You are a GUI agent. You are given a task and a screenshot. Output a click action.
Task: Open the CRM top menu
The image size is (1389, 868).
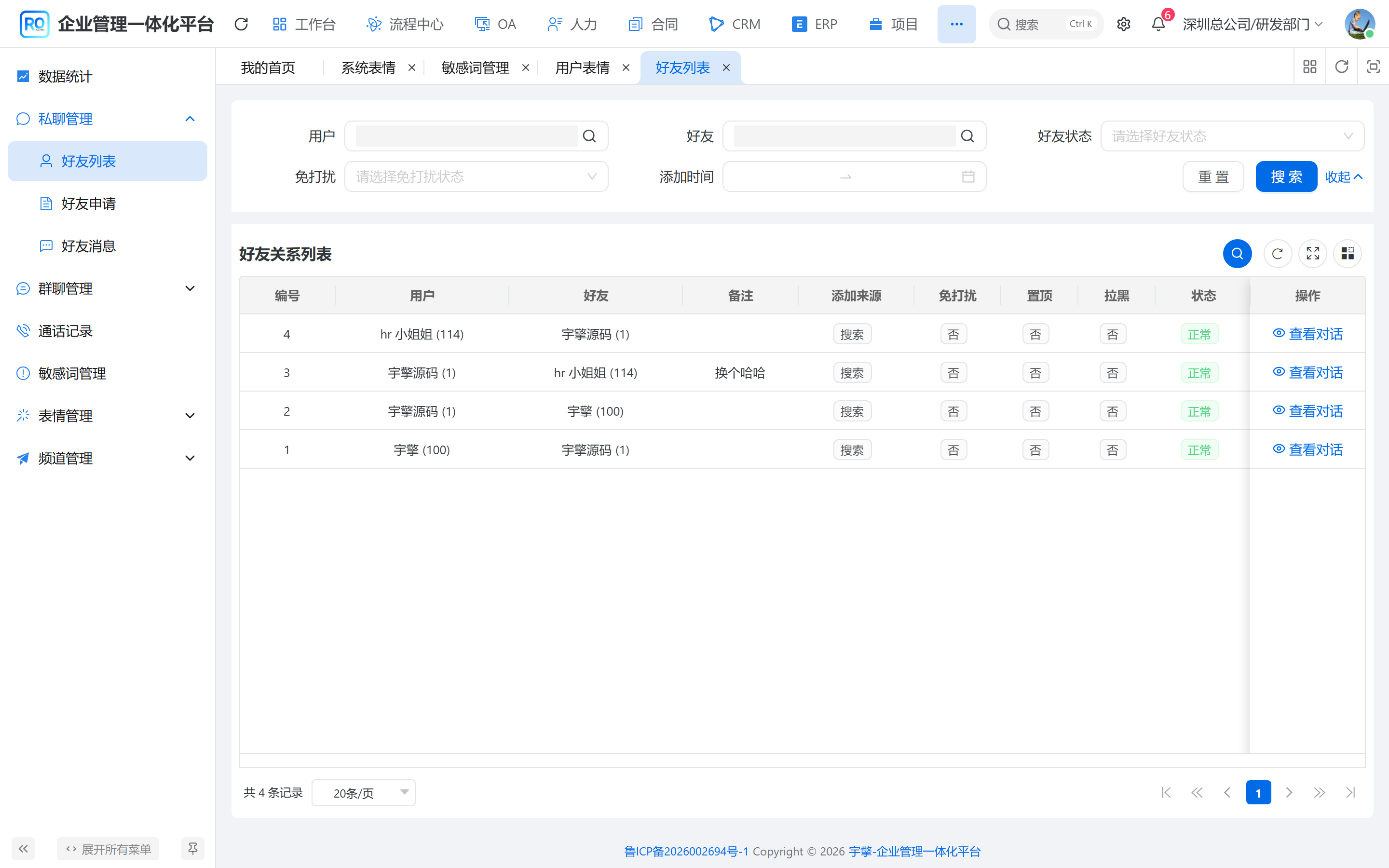tap(735, 24)
